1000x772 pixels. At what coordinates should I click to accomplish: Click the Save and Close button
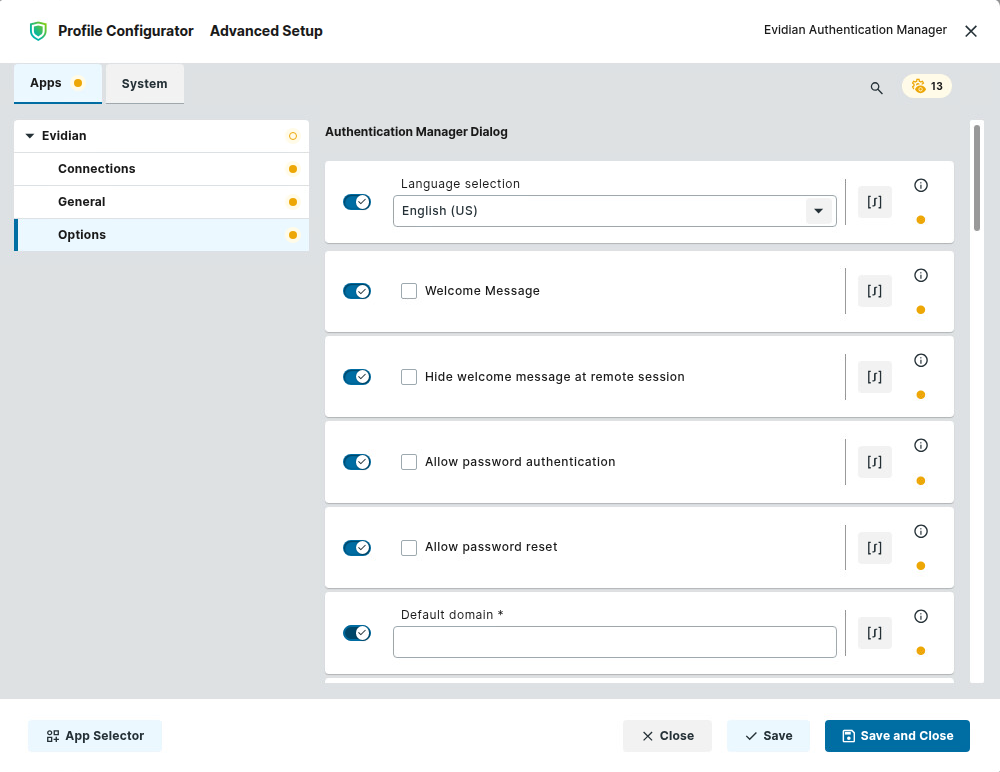(897, 736)
